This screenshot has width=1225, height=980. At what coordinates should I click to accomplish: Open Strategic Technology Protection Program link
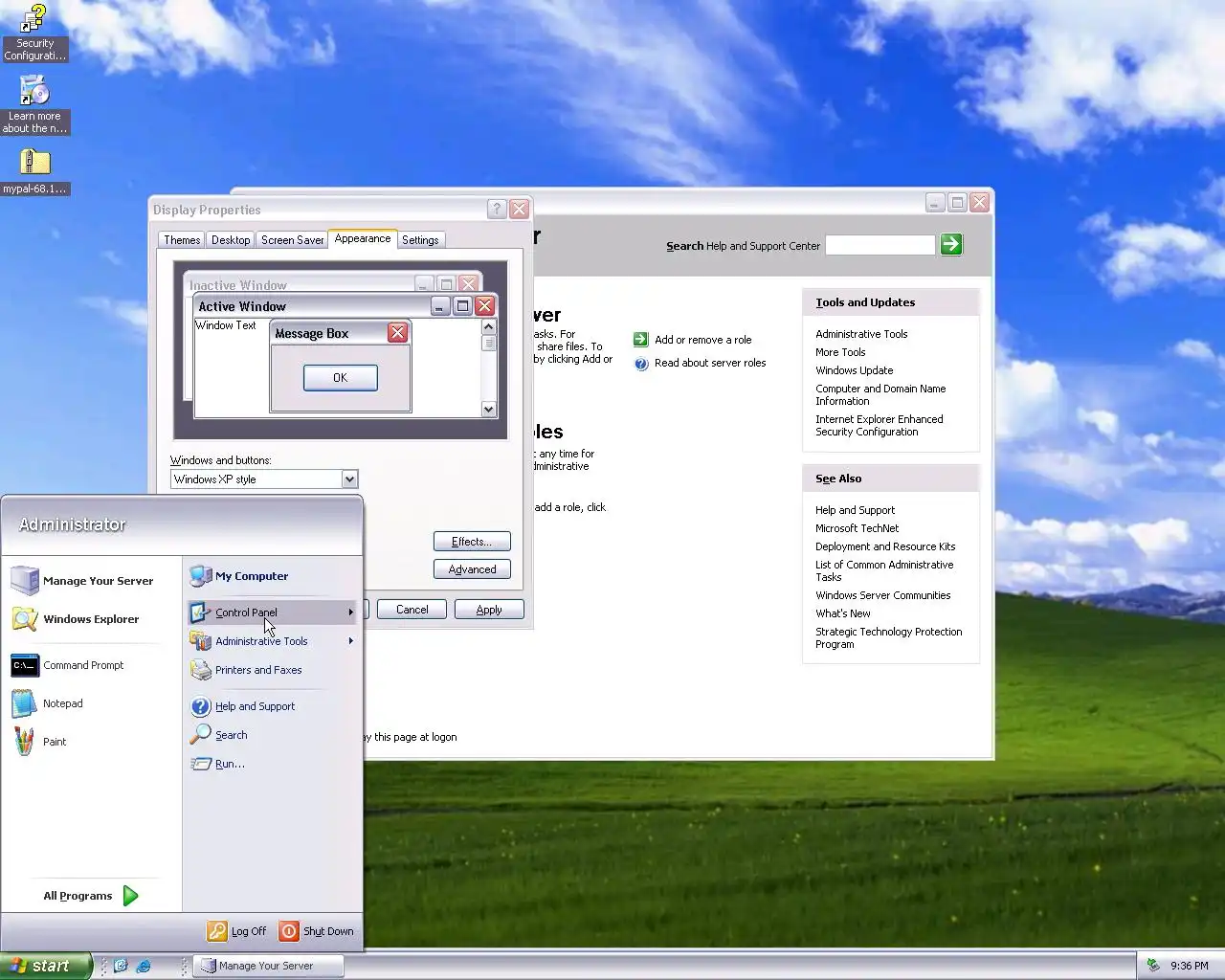point(889,638)
